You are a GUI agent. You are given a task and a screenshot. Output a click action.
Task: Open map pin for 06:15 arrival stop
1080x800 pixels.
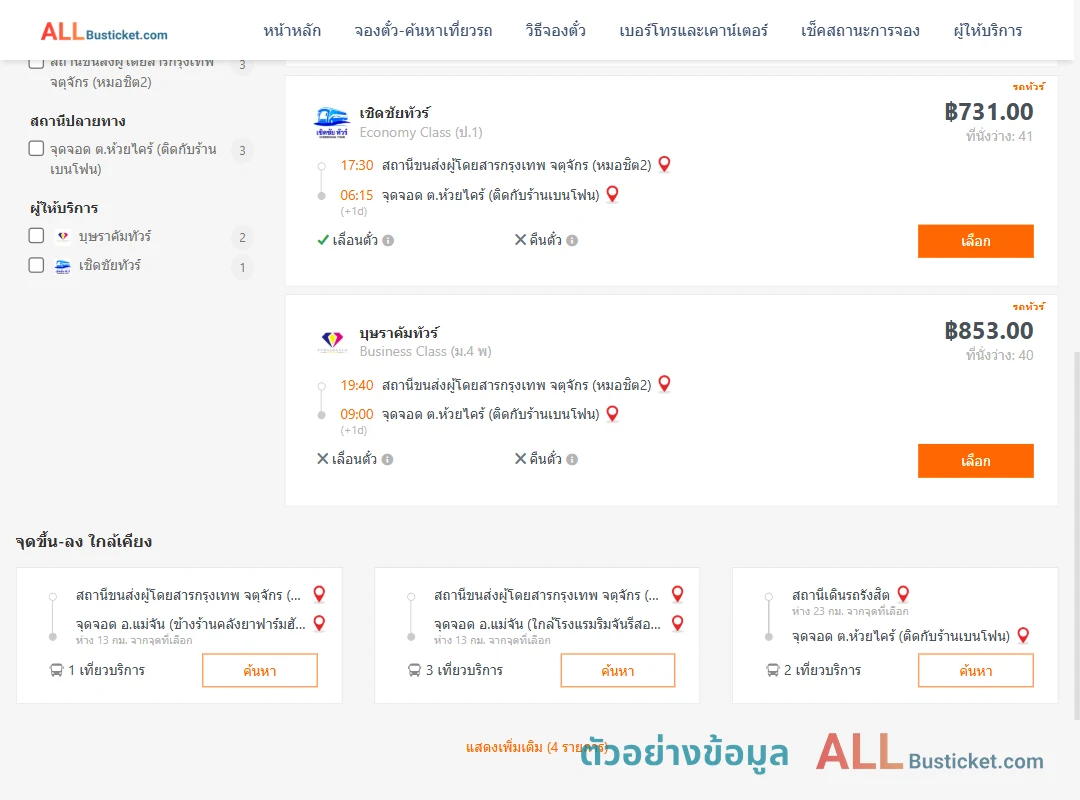(612, 194)
